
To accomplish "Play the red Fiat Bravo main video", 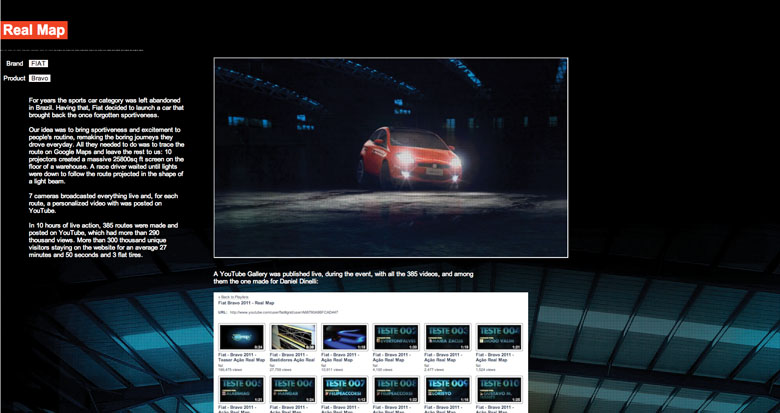I will tap(390, 157).
